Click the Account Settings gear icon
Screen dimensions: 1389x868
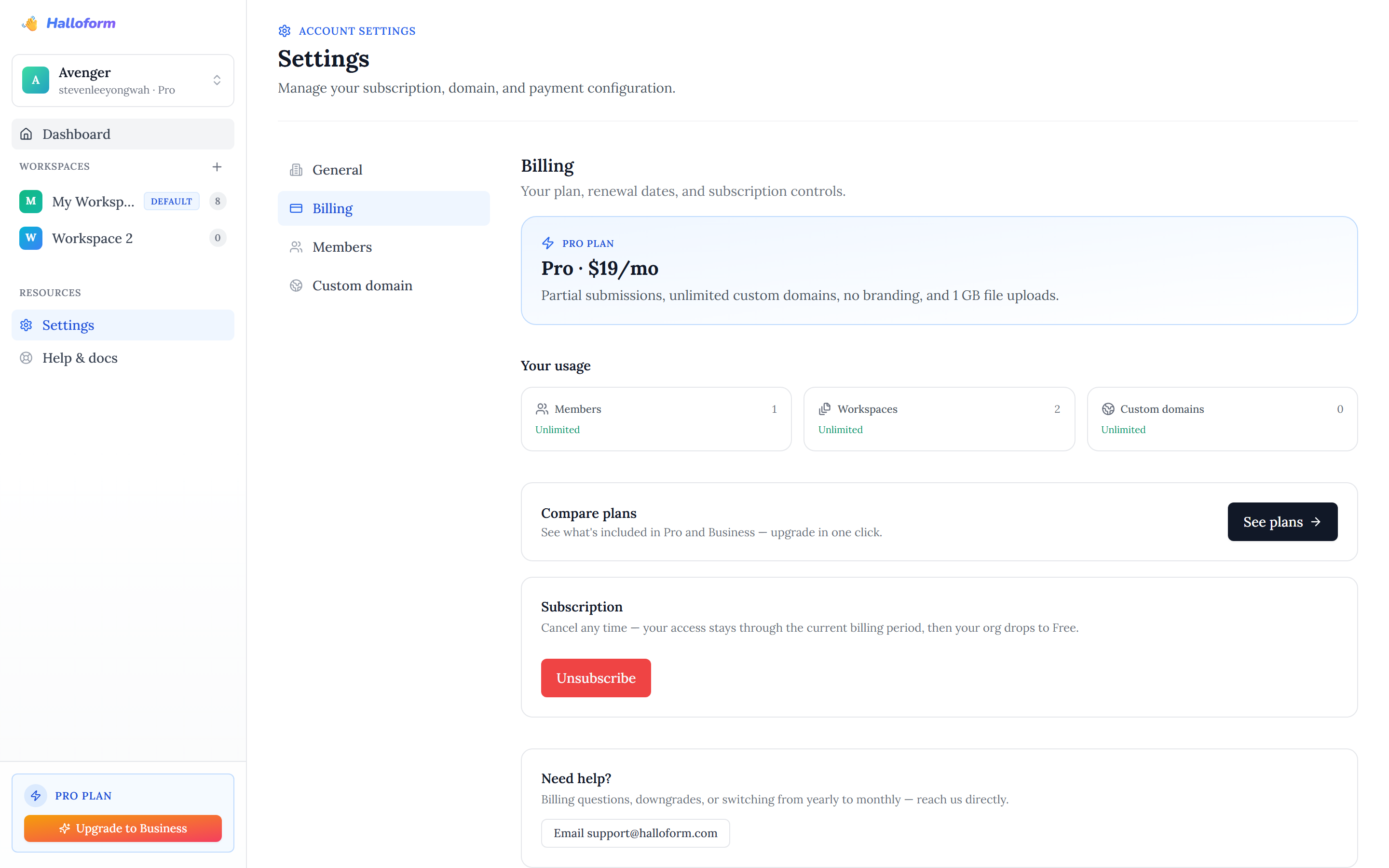click(x=285, y=31)
